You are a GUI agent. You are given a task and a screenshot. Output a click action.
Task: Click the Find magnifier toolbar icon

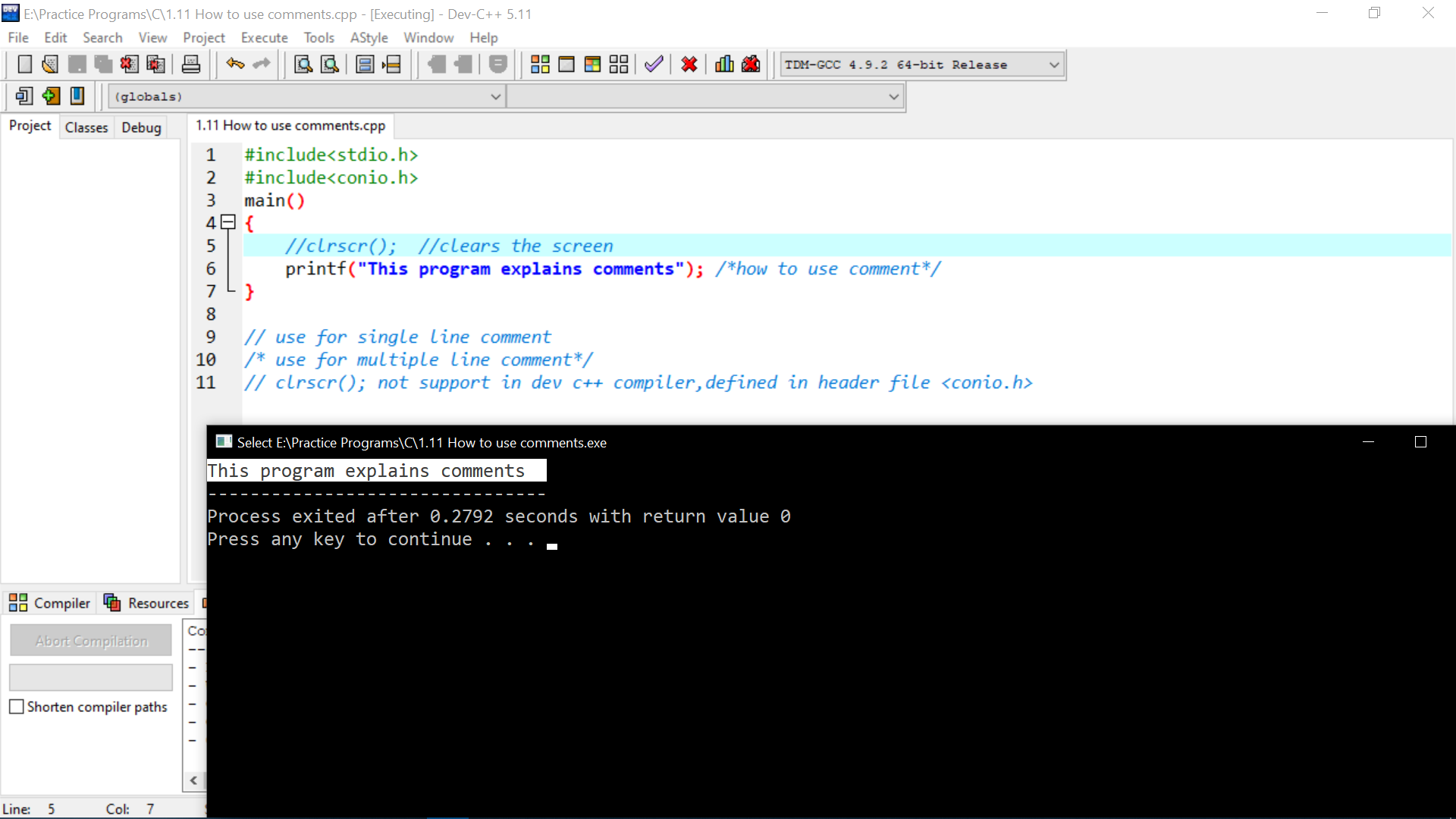pyautogui.click(x=303, y=64)
